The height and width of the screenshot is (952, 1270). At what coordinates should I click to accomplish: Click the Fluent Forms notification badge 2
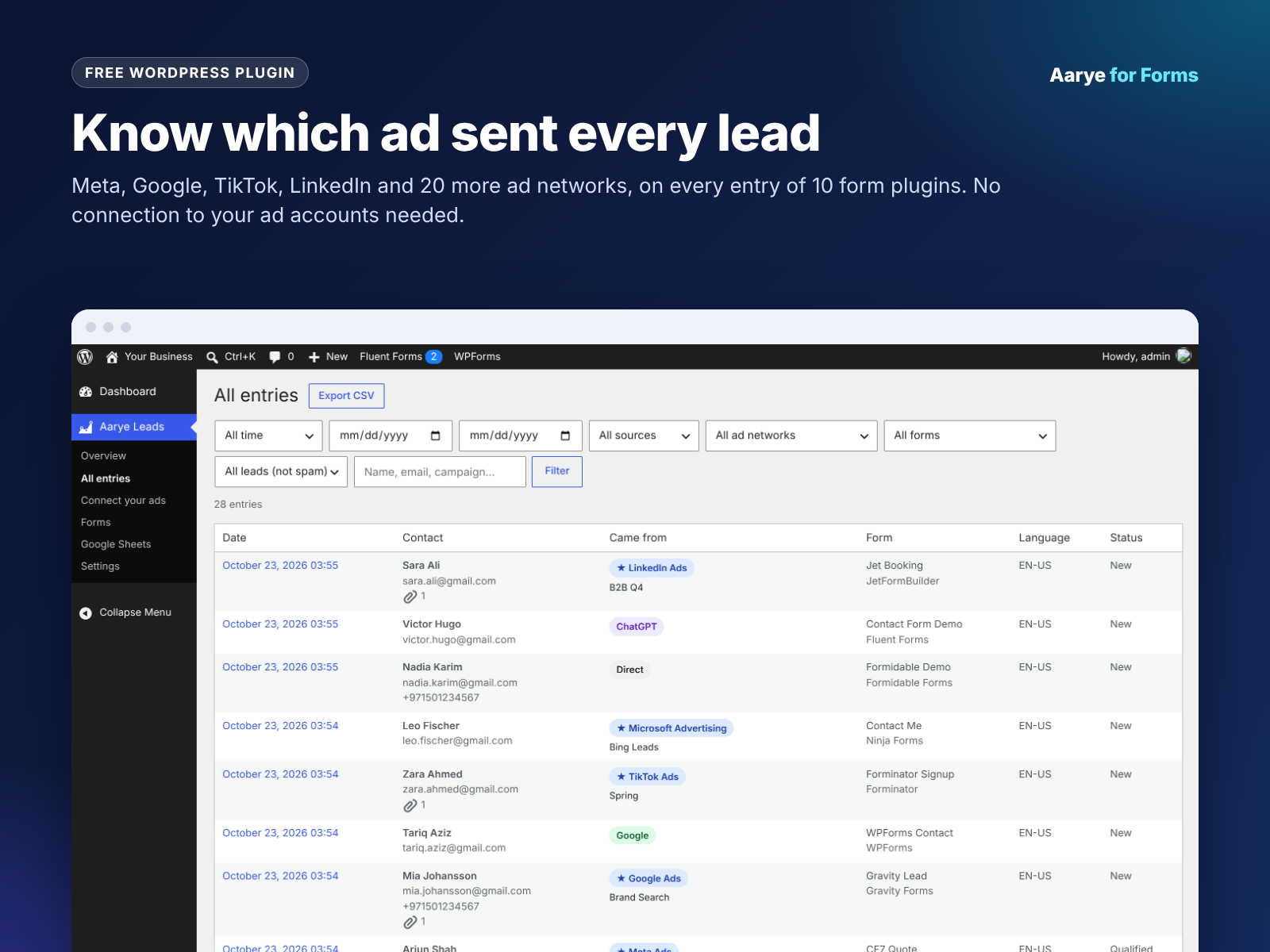(x=433, y=357)
